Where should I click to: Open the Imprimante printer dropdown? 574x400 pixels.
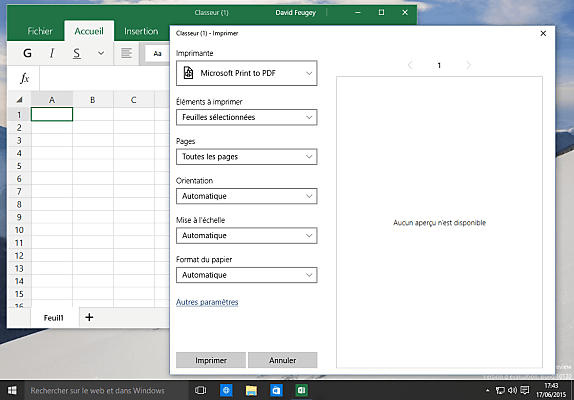246,73
